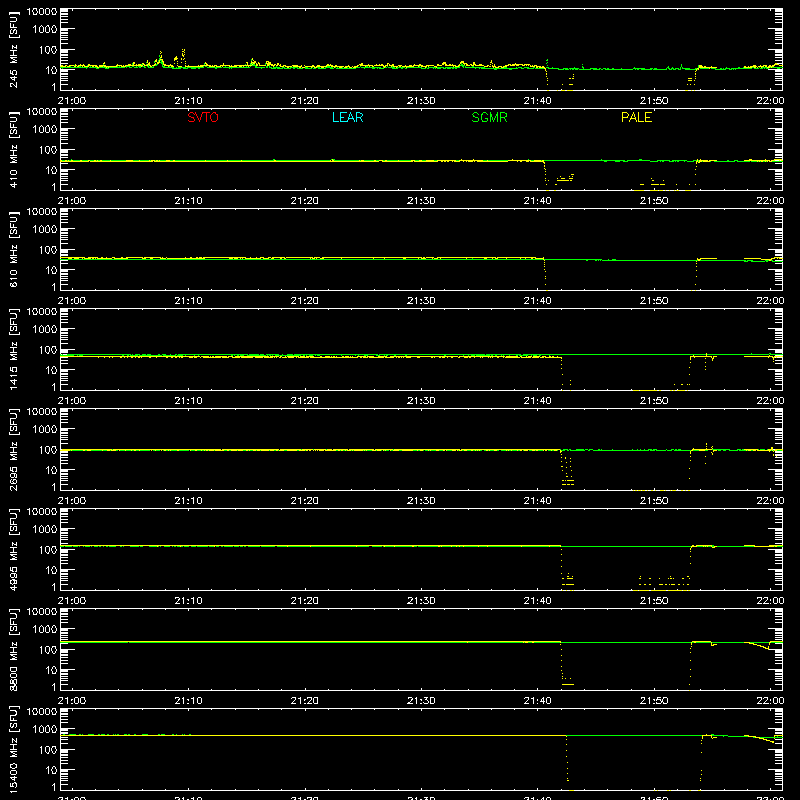Click 22:00 tick label under 8800 MHz plot
Image resolution: width=800 pixels, height=800 pixels.
770,701
